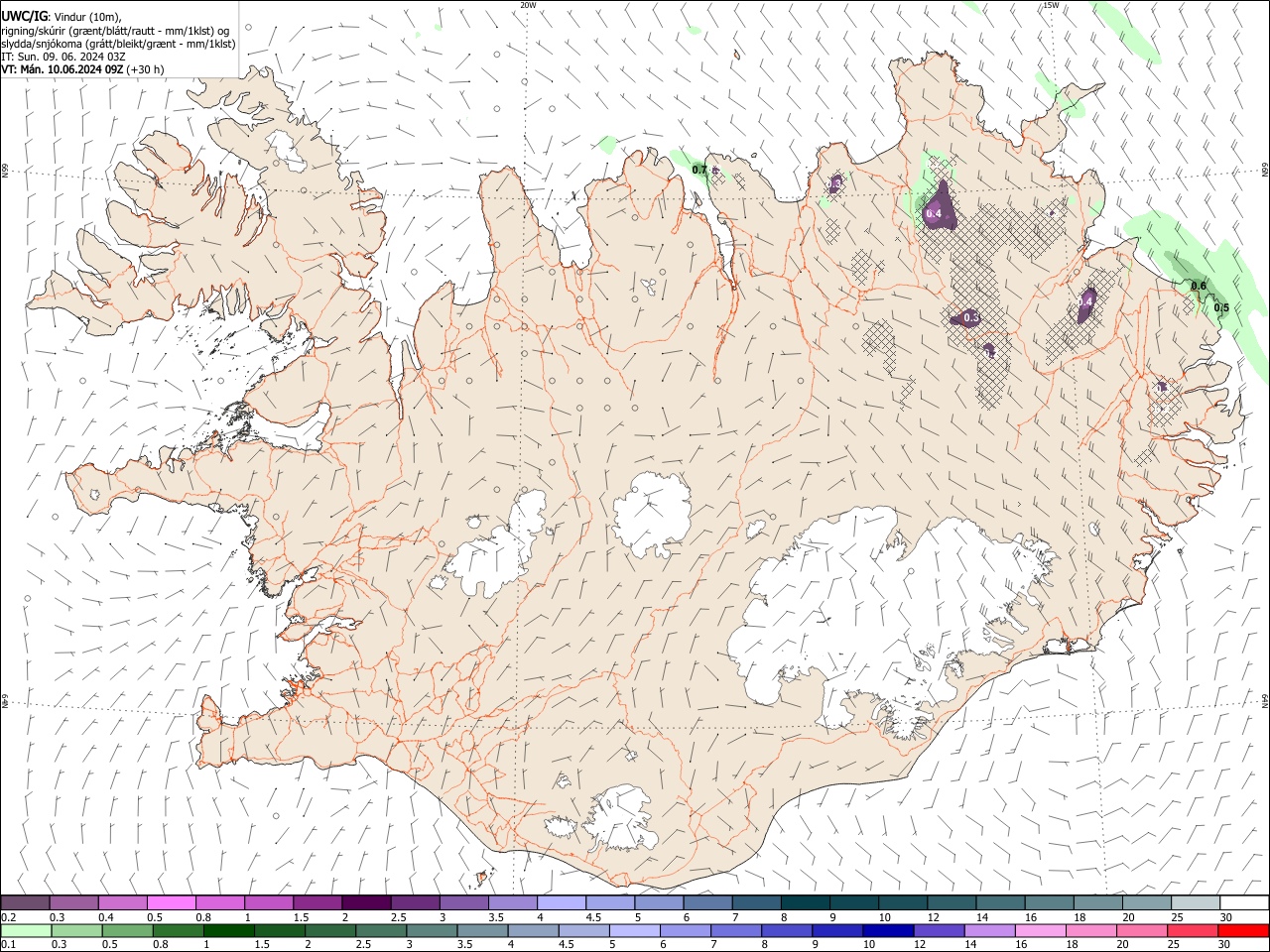Image resolution: width=1270 pixels, height=952 pixels.
Task: Click the white swatch labeled 30 in upper legend
Action: pos(1244,902)
